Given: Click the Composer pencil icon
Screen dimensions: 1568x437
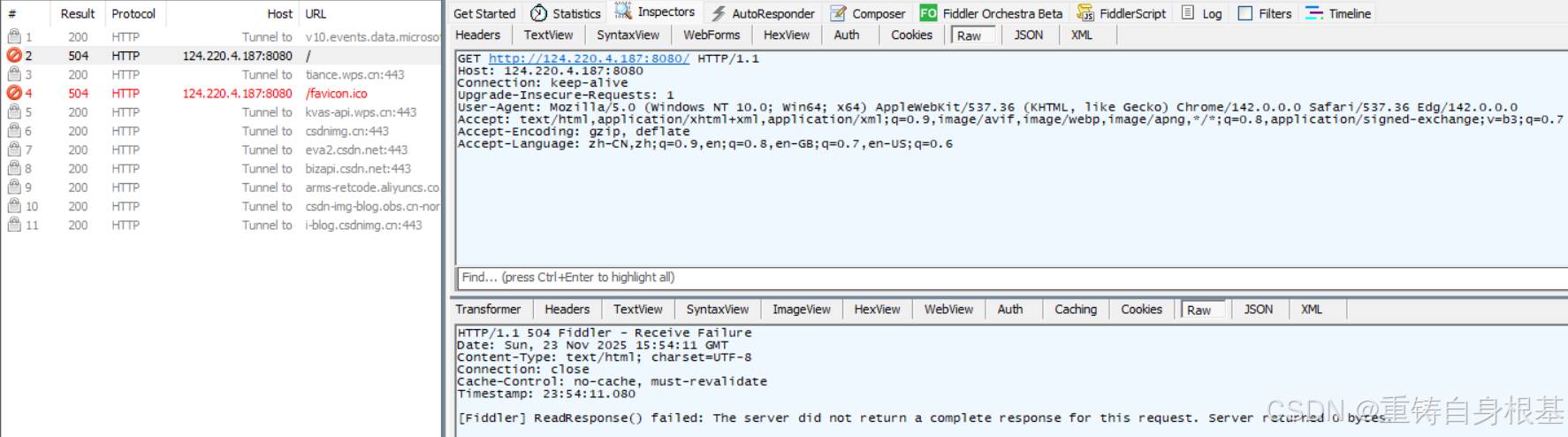Looking at the screenshot, I should [838, 13].
